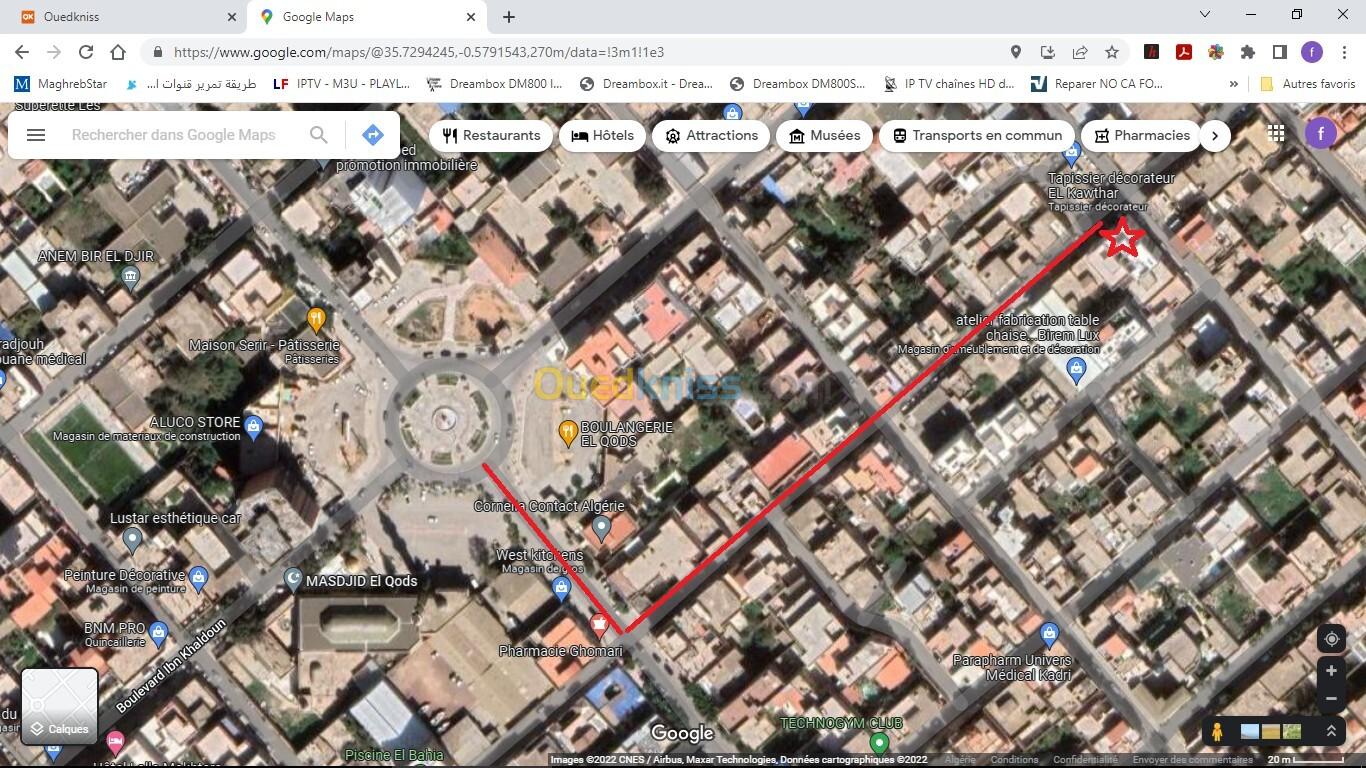Open directions with the blue arrow icon

[372, 135]
